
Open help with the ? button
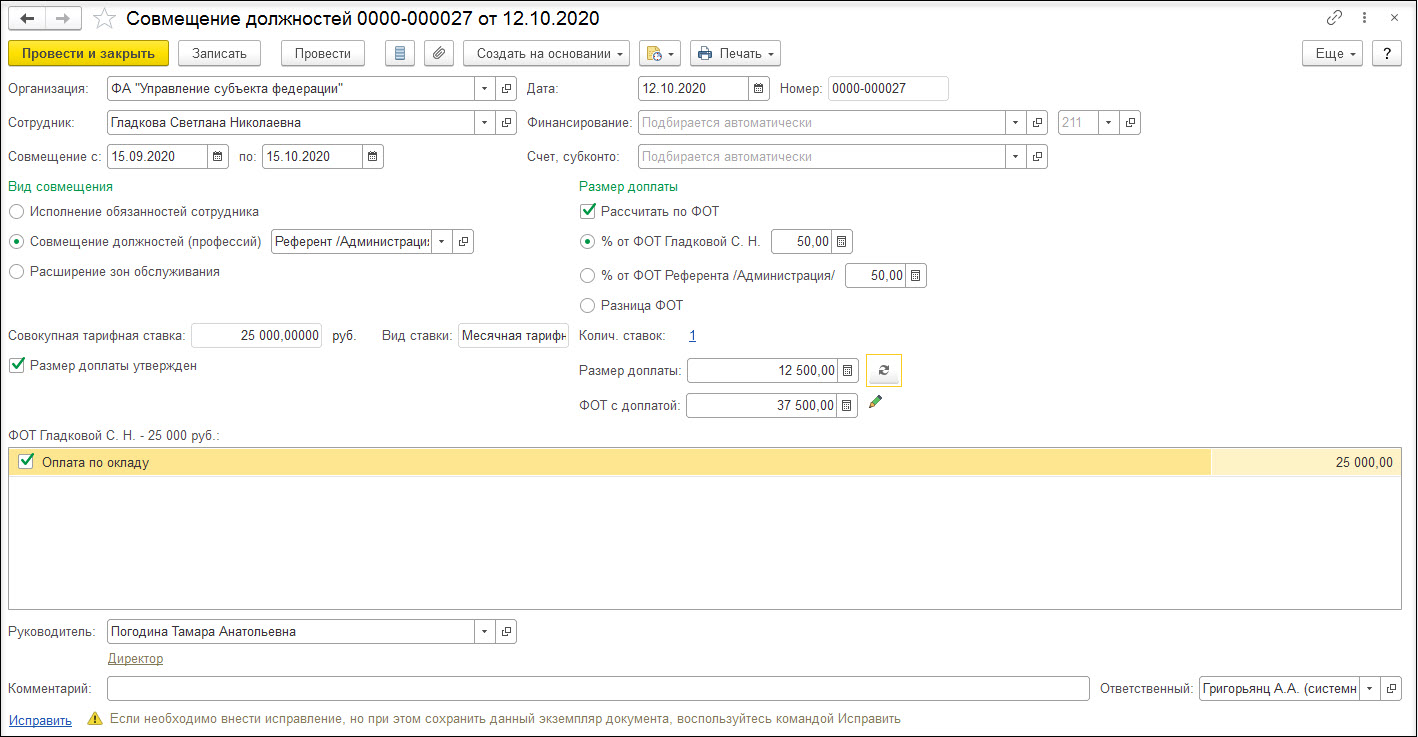[1386, 53]
